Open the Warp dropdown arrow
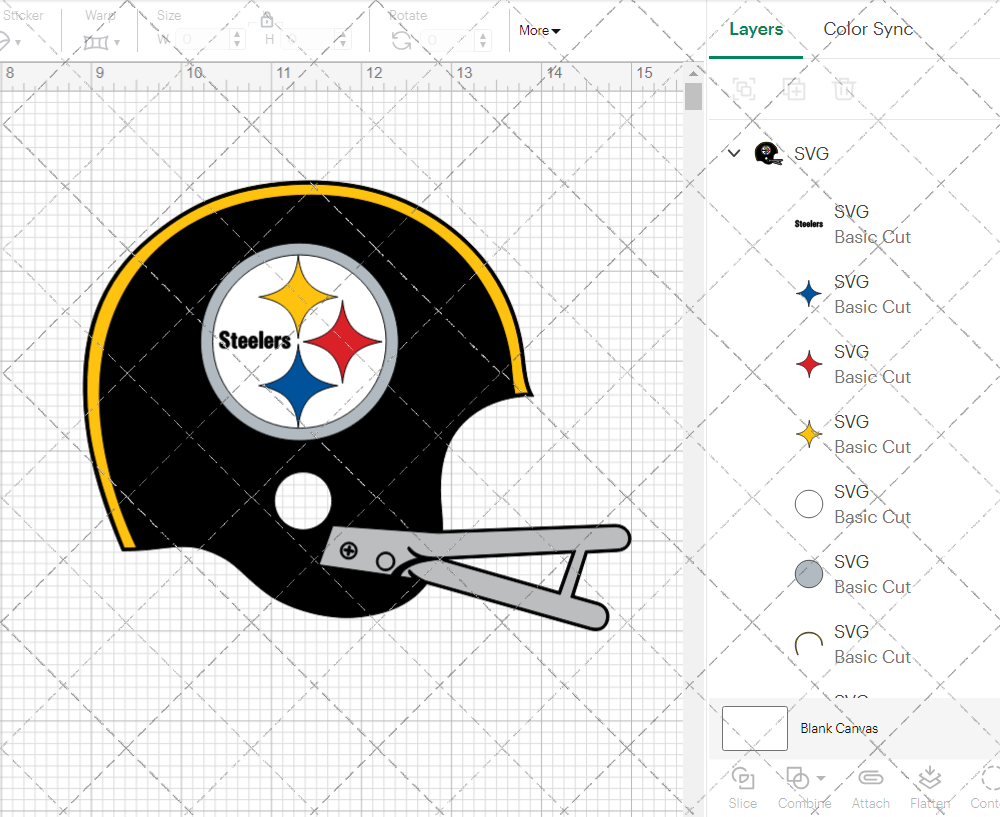 [117, 43]
